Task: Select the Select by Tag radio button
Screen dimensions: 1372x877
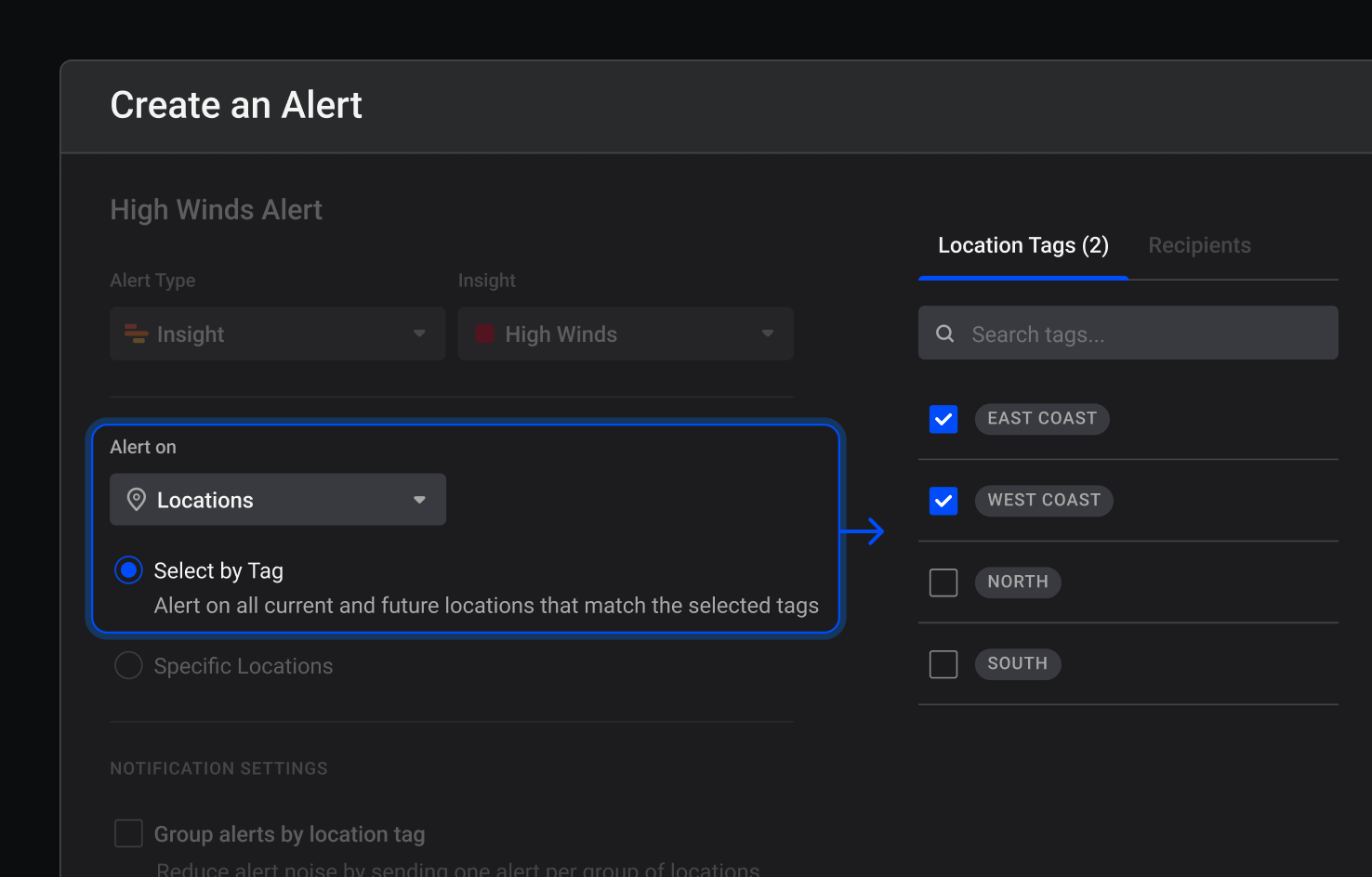Action: [128, 569]
